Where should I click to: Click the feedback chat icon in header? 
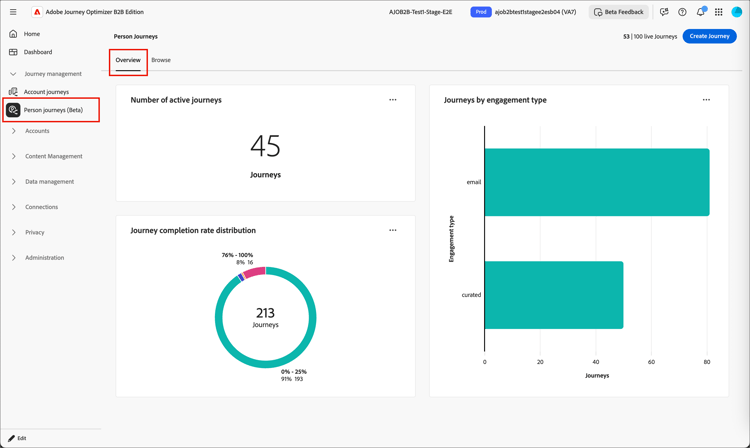664,12
